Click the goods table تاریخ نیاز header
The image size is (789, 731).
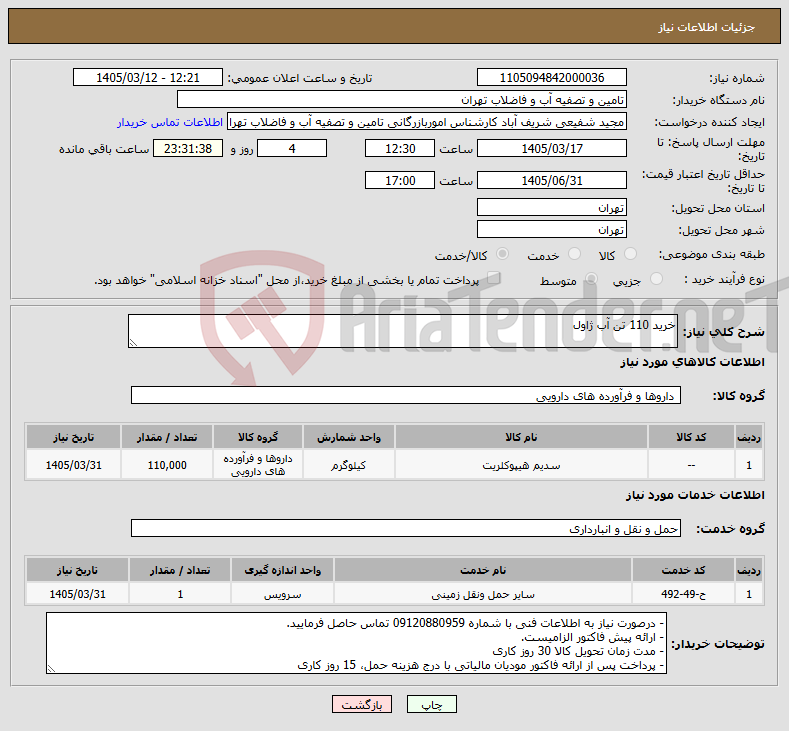[73, 437]
